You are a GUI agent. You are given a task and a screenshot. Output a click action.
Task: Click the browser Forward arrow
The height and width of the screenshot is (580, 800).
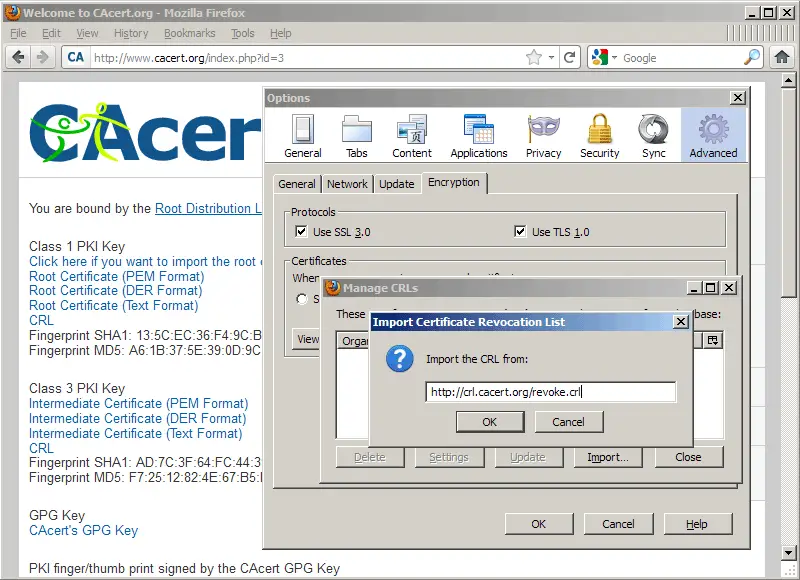42,57
